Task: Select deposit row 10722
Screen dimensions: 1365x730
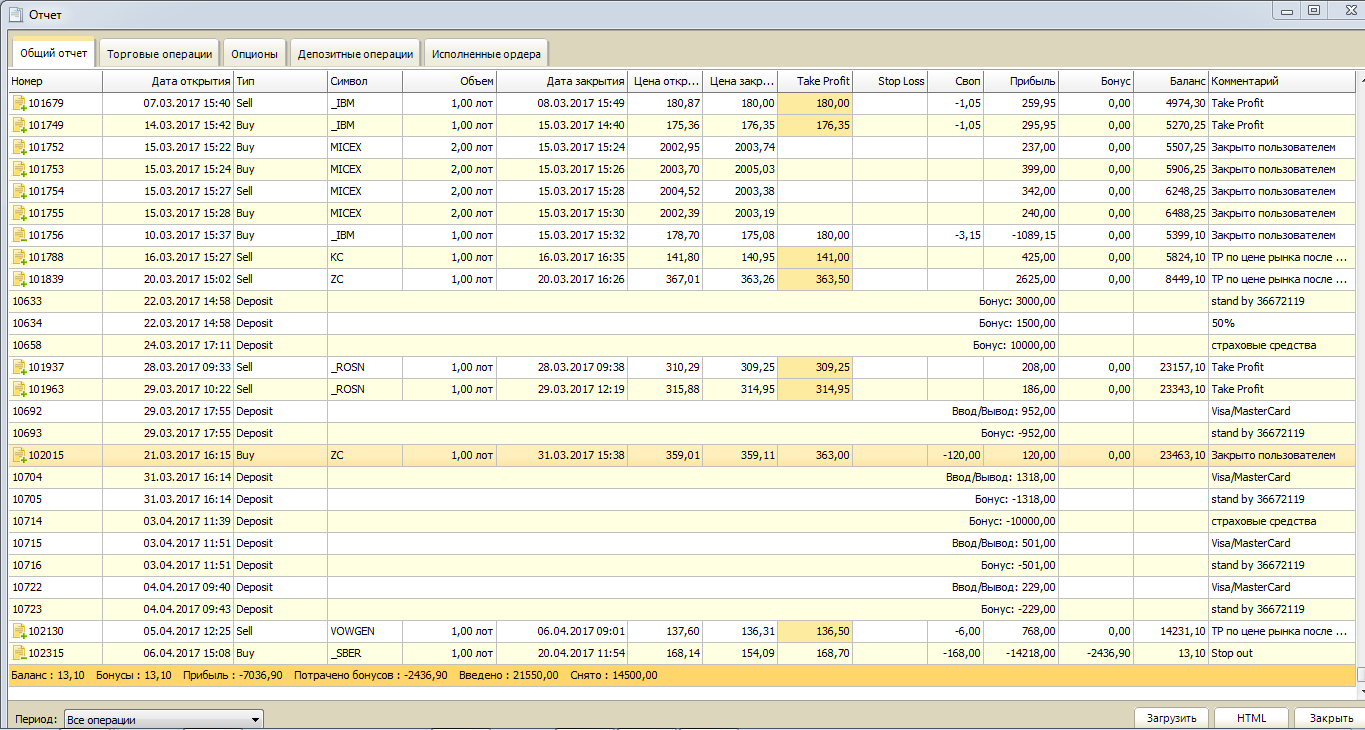Action: (x=681, y=587)
